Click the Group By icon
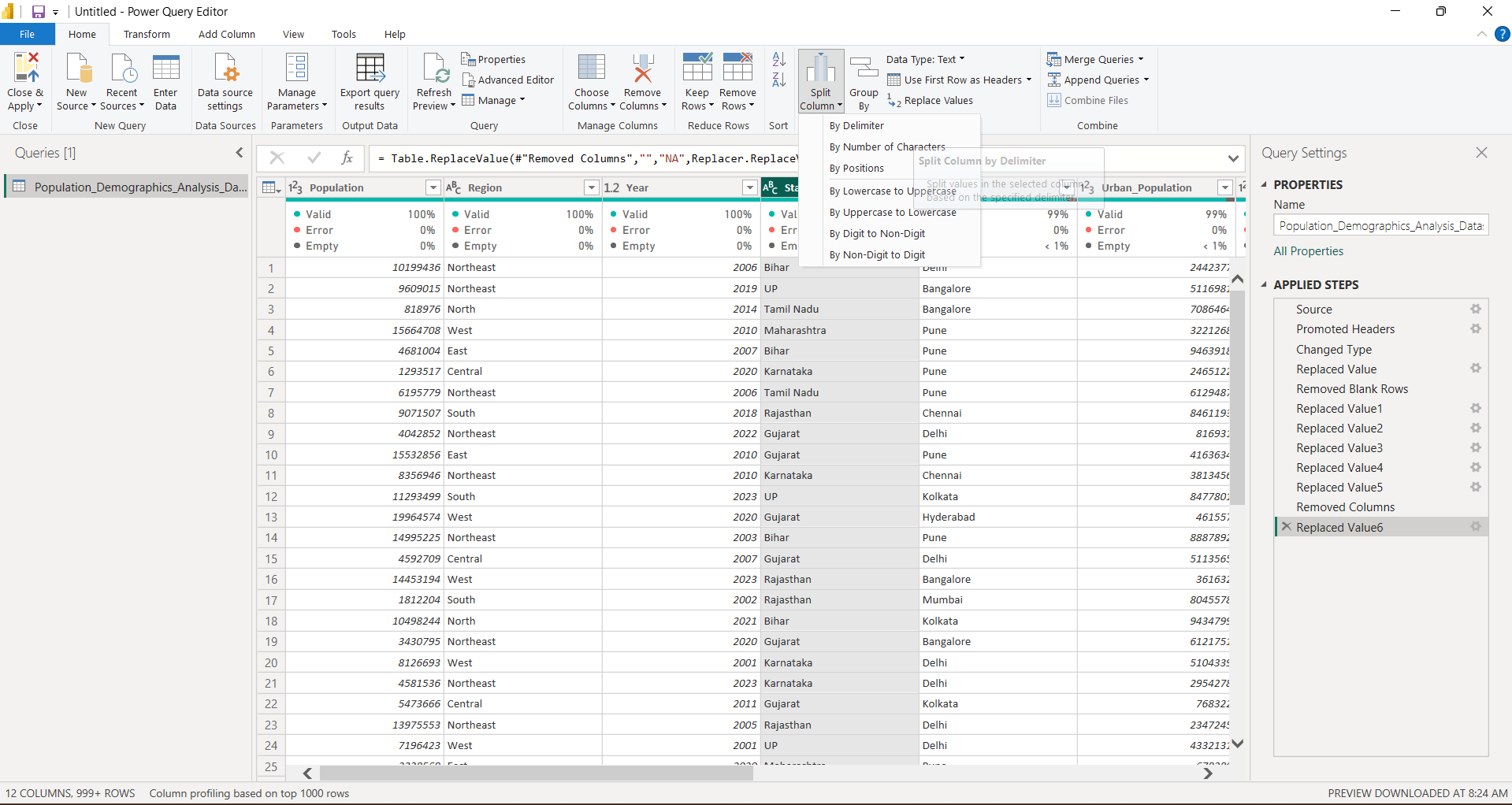Screen dimensions: 1512x805 pos(864,68)
